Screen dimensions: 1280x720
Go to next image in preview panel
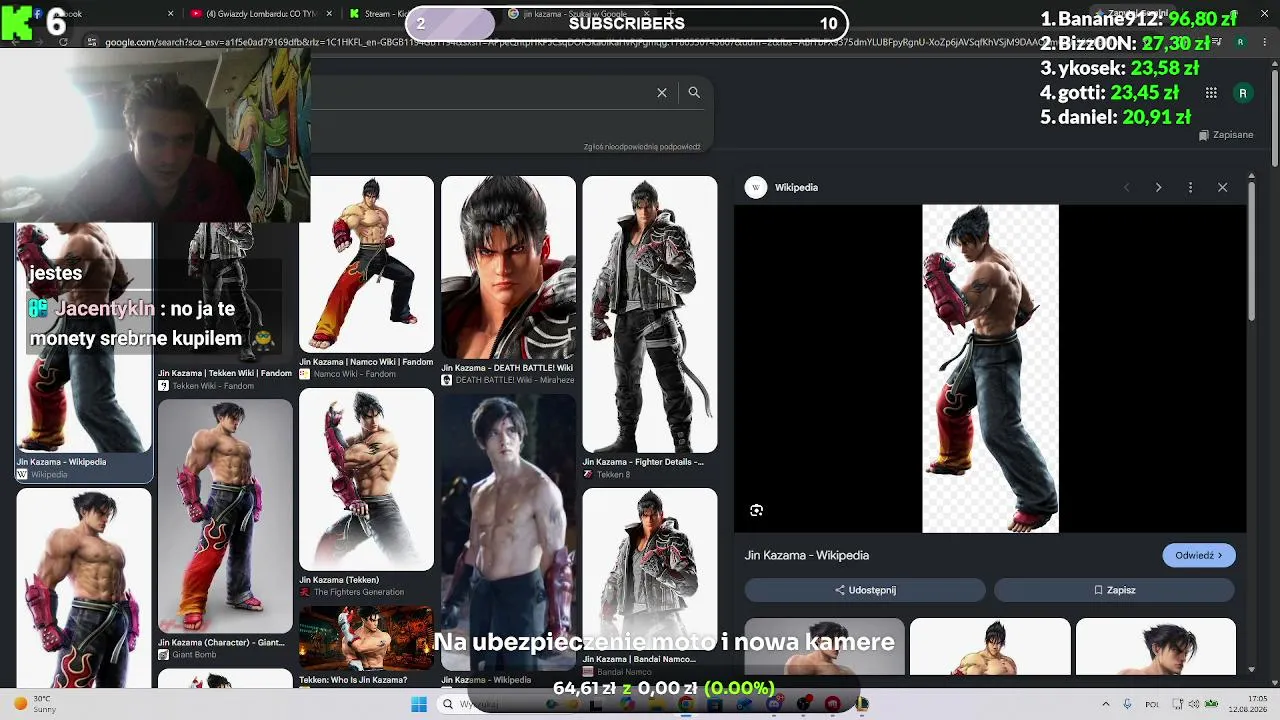1158,187
